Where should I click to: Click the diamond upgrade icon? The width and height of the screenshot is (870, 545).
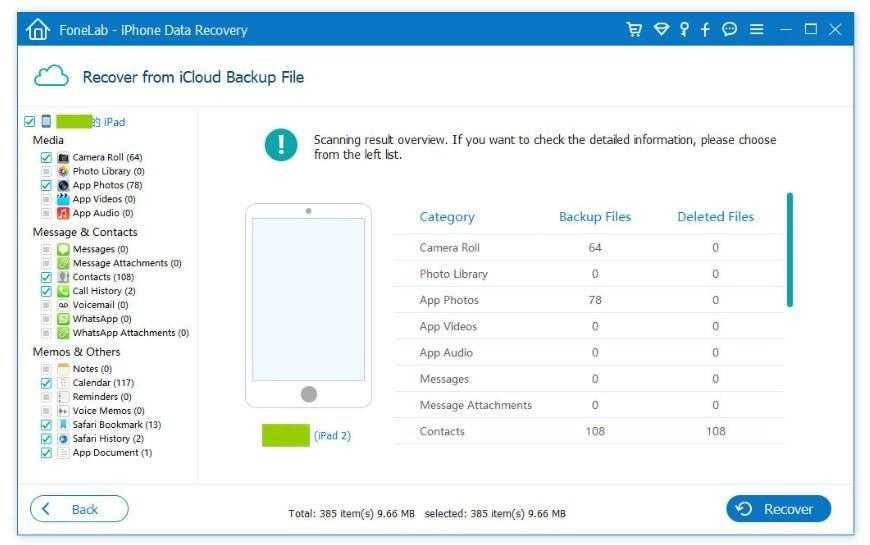[x=661, y=29]
